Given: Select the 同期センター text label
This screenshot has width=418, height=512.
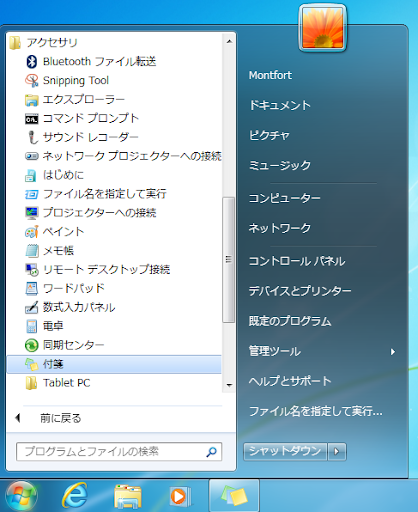Looking at the screenshot, I should 74,345.
